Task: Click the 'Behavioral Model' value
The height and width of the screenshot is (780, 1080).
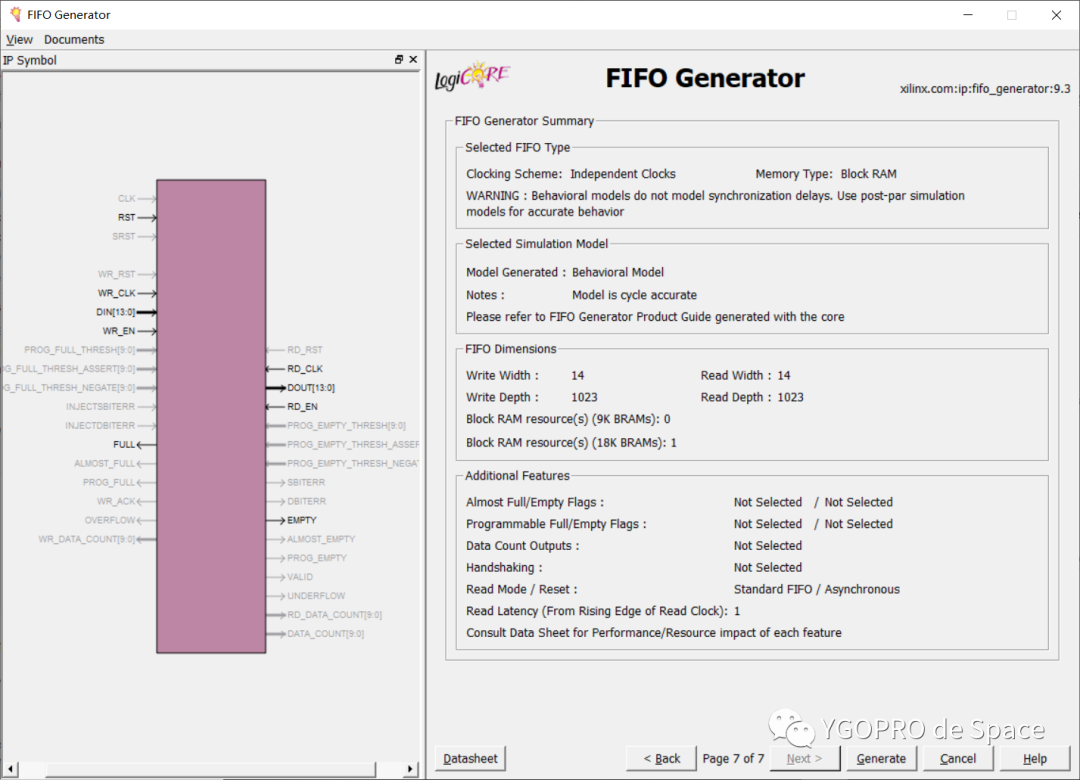Action: pos(618,272)
